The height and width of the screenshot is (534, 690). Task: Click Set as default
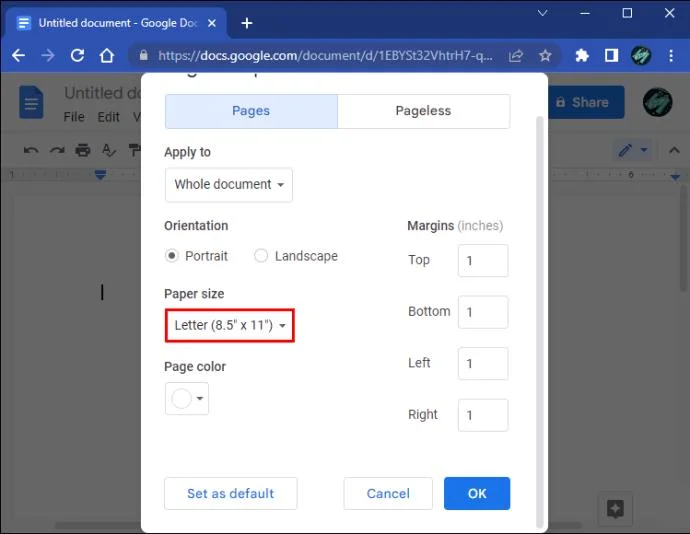pos(231,493)
